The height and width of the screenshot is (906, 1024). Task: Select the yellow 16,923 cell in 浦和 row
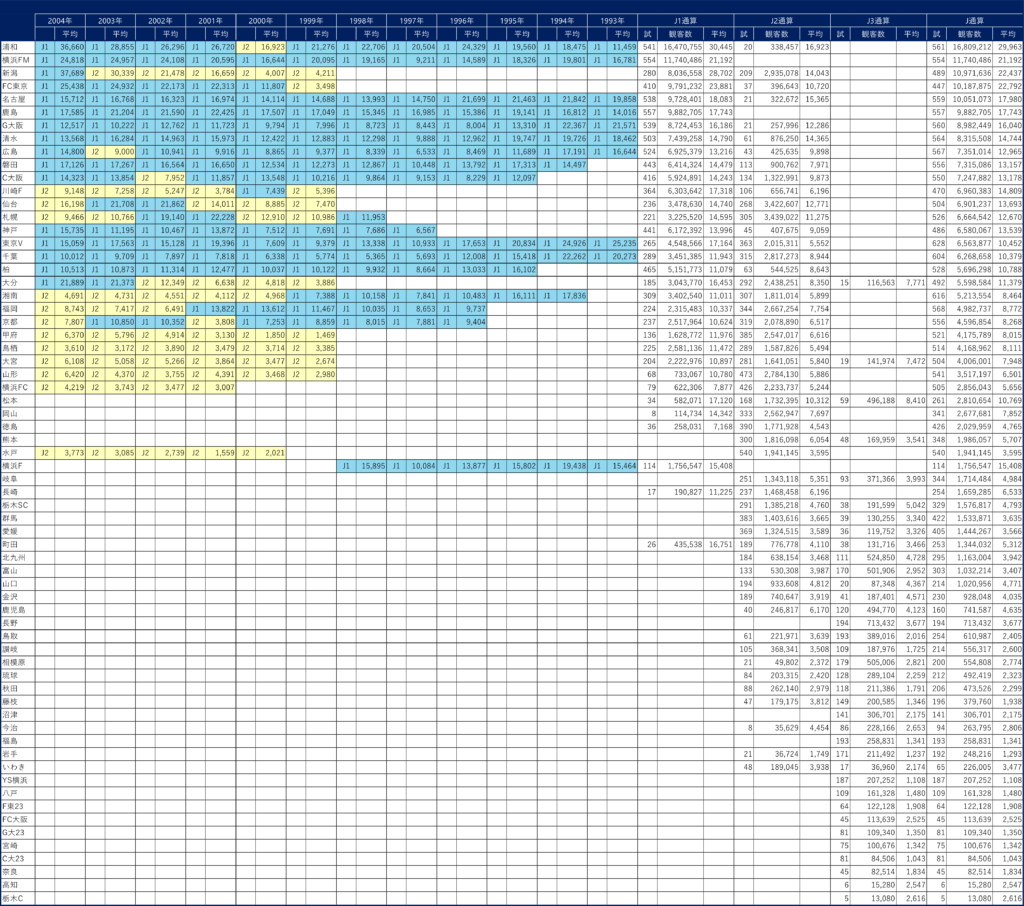tap(269, 46)
